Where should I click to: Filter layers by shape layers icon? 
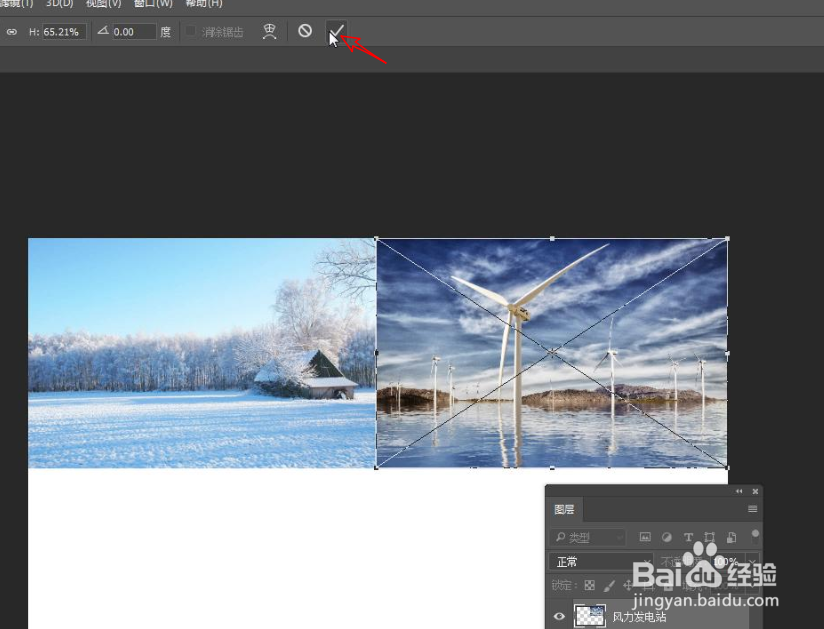pos(709,537)
